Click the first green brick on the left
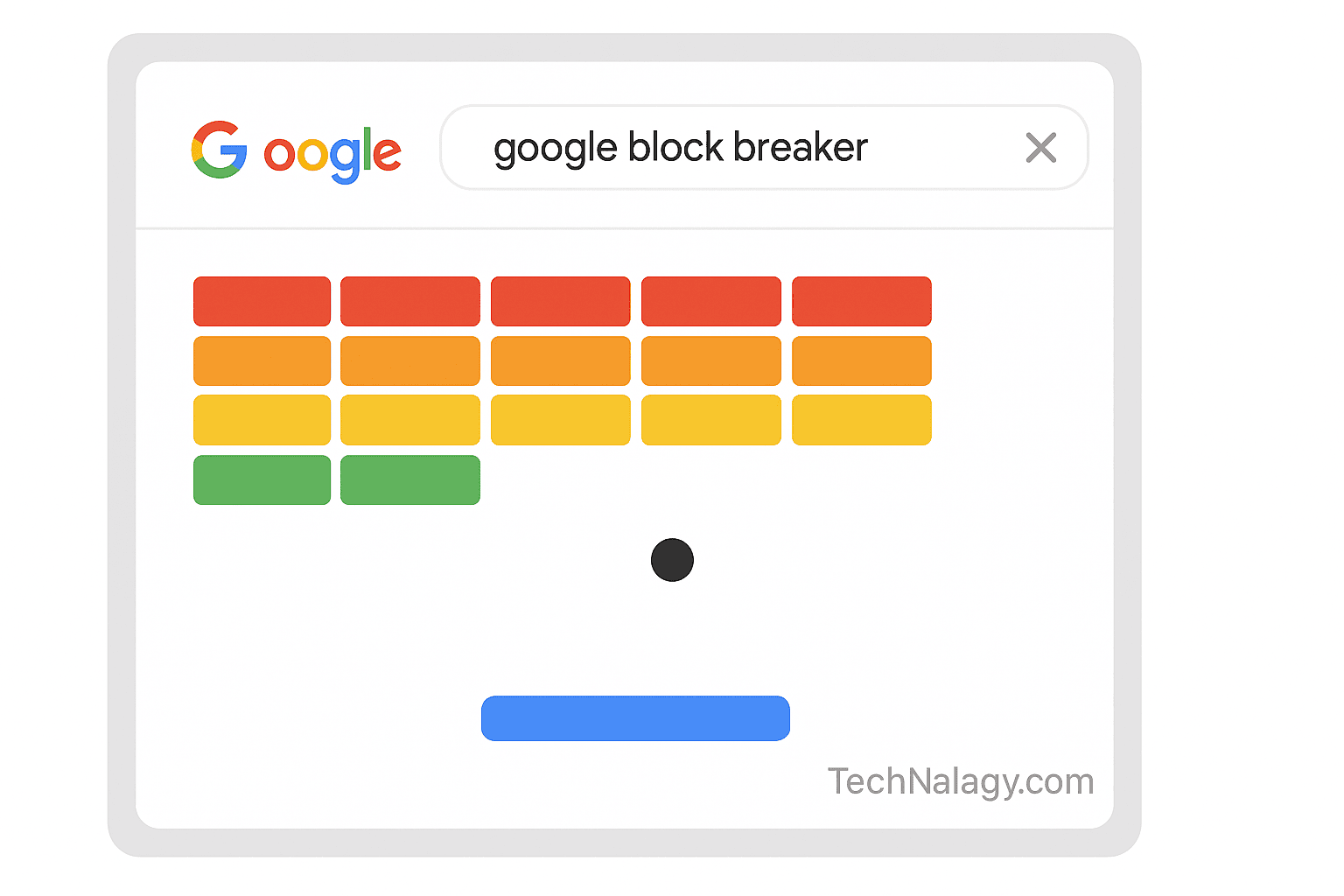The image size is (1344, 896). pyautogui.click(x=262, y=479)
